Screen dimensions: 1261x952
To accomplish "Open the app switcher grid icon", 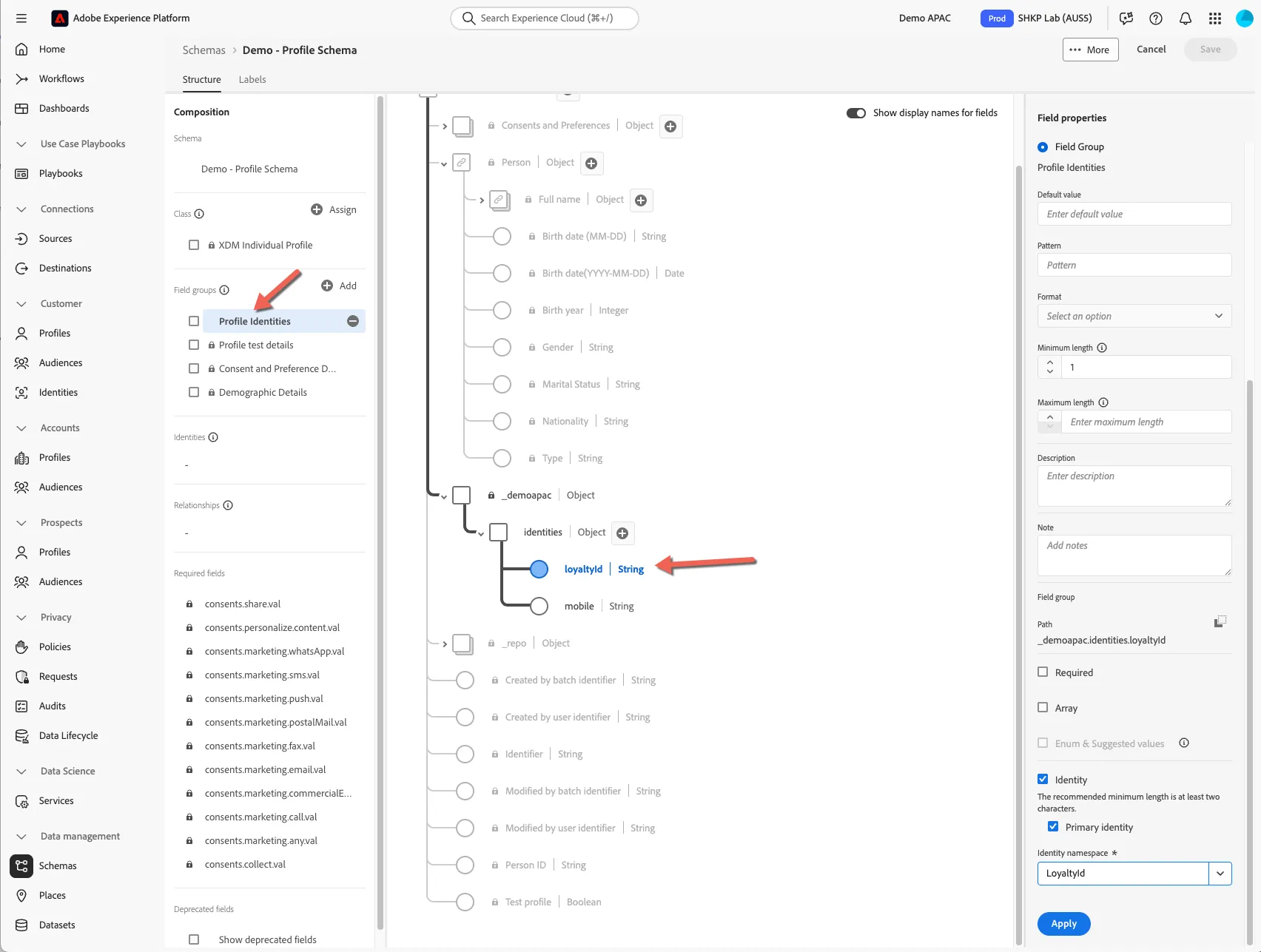I will tap(1215, 18).
